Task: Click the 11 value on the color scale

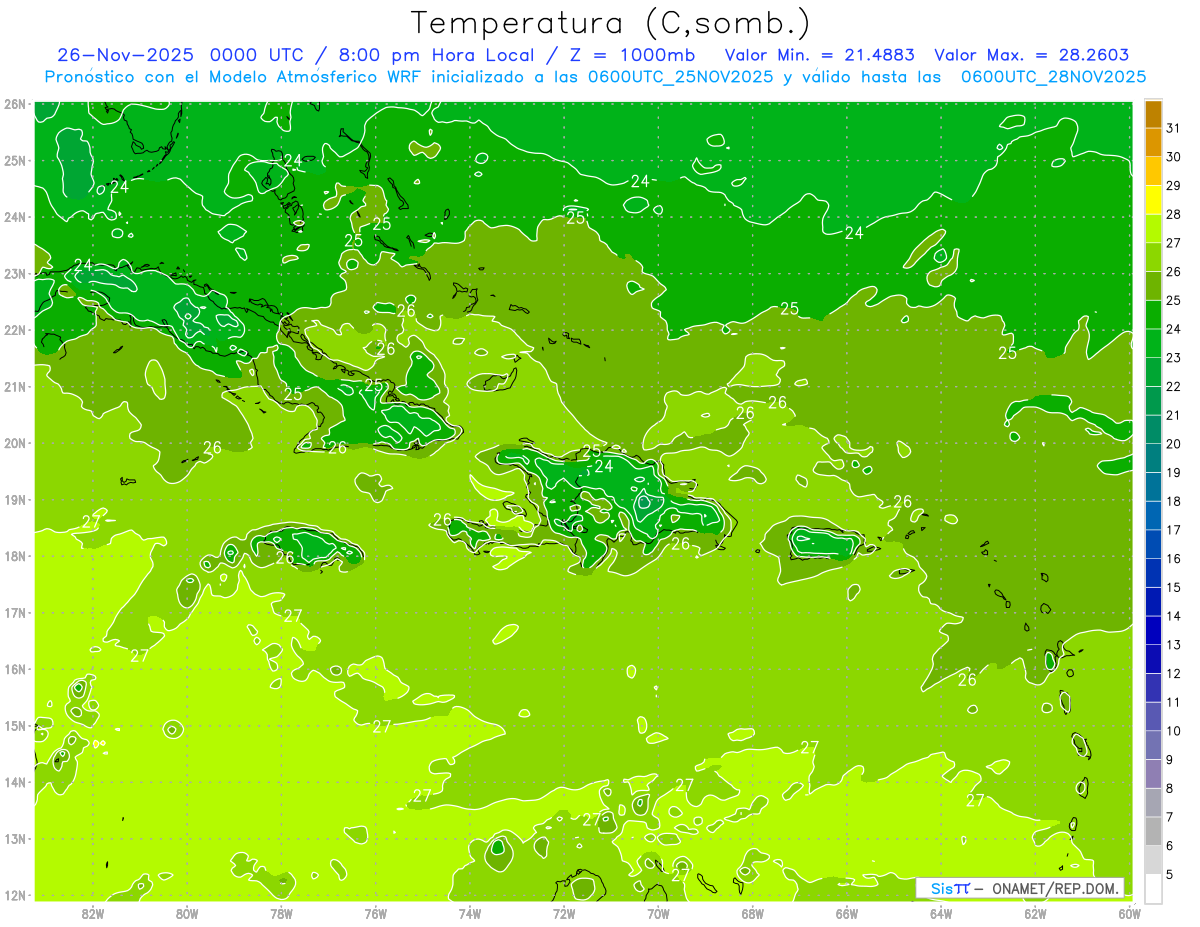Action: [x=1173, y=702]
